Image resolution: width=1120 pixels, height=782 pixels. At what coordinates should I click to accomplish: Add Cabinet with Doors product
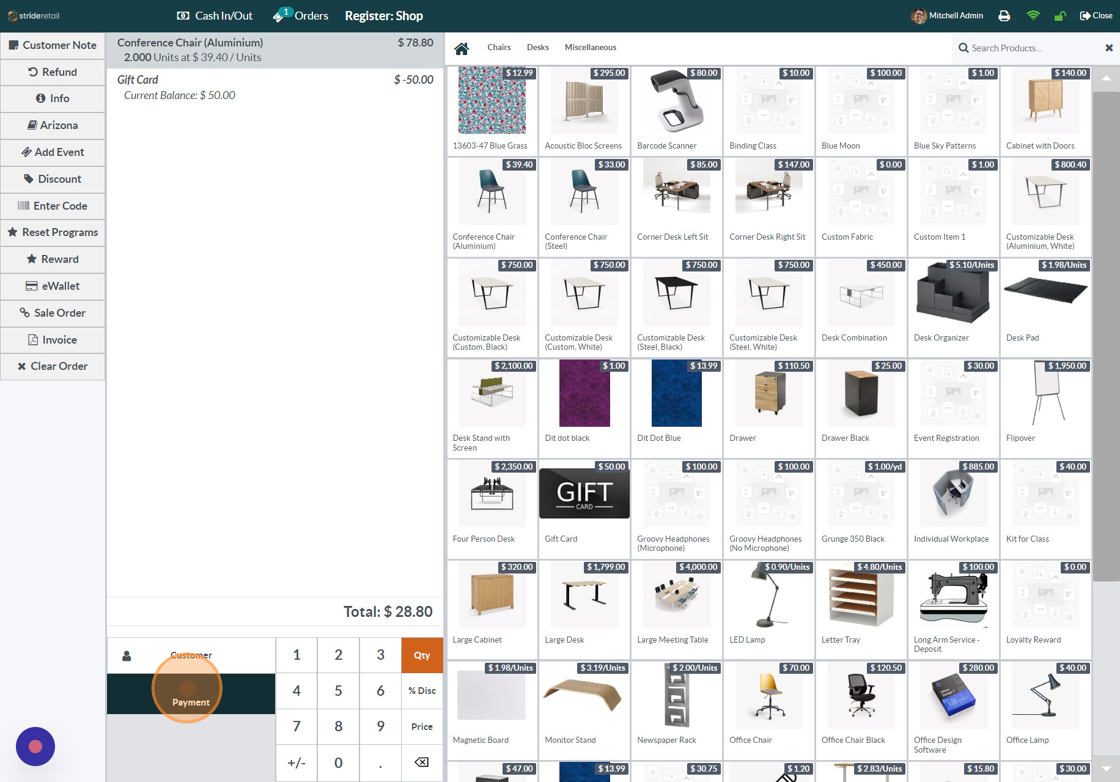click(1046, 111)
